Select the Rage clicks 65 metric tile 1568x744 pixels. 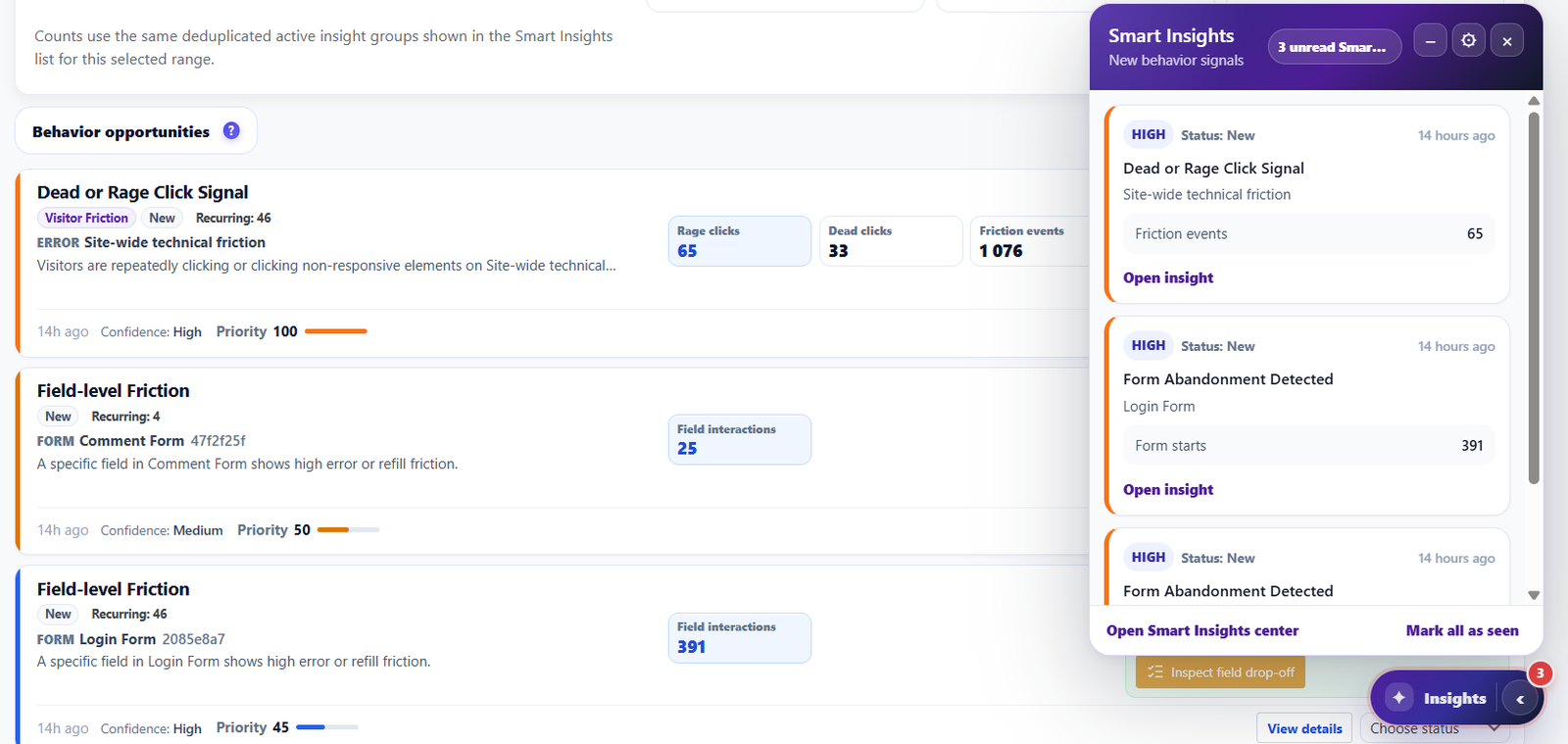[x=739, y=241]
